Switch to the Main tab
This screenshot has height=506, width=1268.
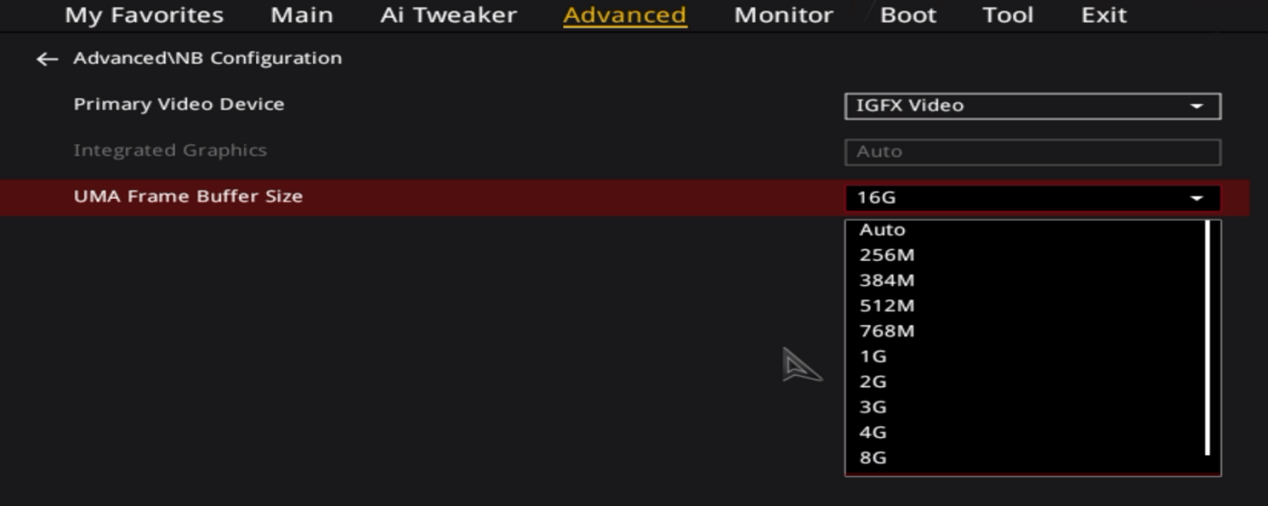coord(301,15)
